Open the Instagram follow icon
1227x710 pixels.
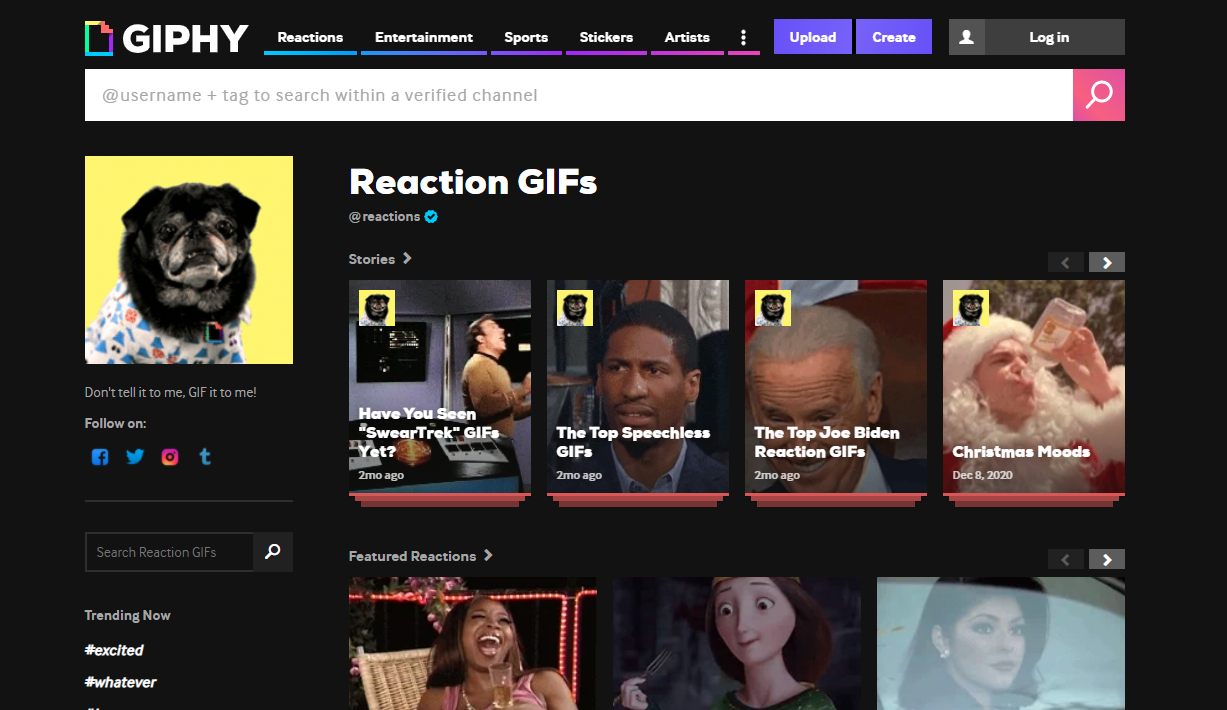(170, 457)
